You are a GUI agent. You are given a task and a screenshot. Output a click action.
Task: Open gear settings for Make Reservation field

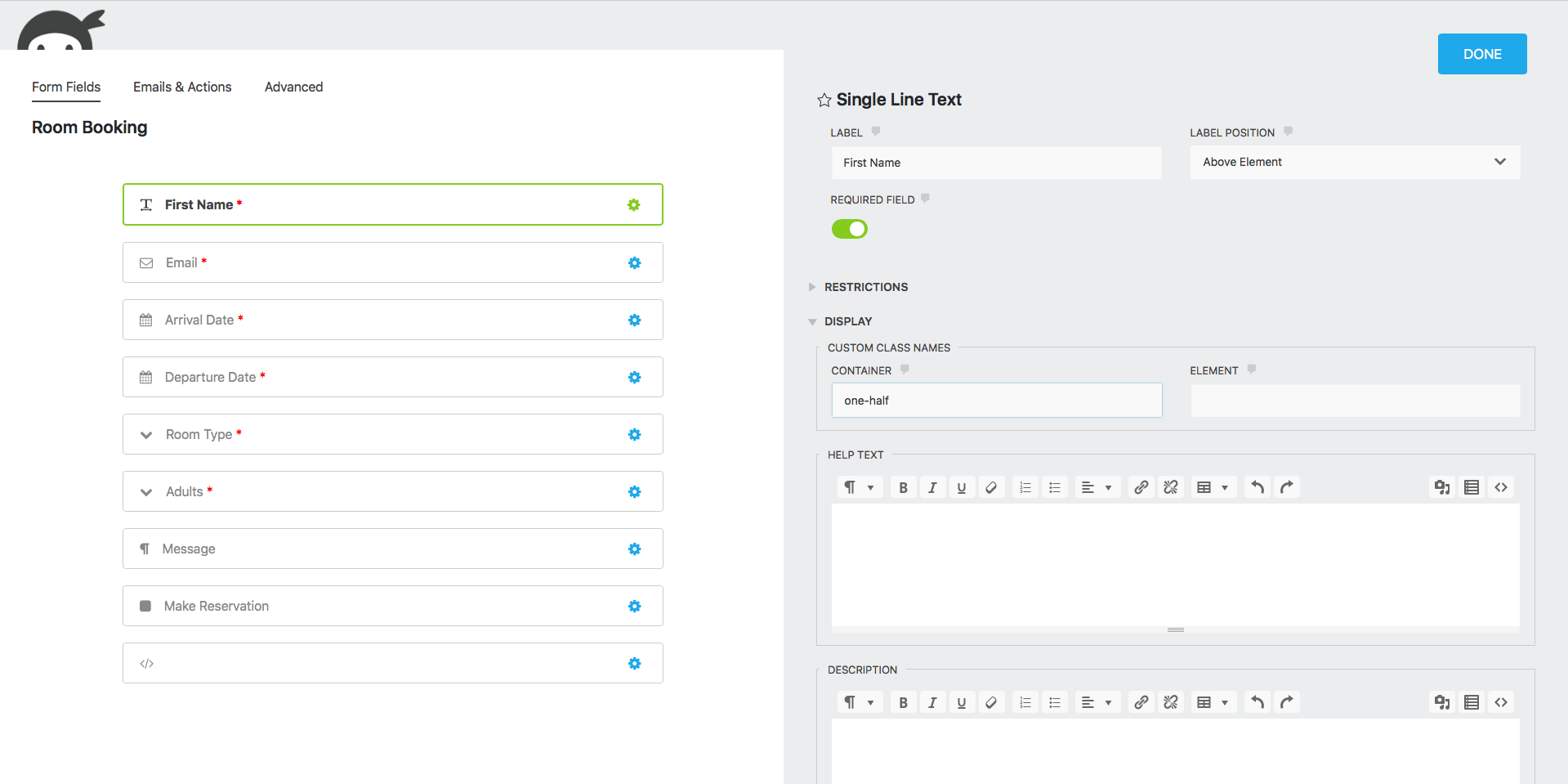click(x=634, y=606)
